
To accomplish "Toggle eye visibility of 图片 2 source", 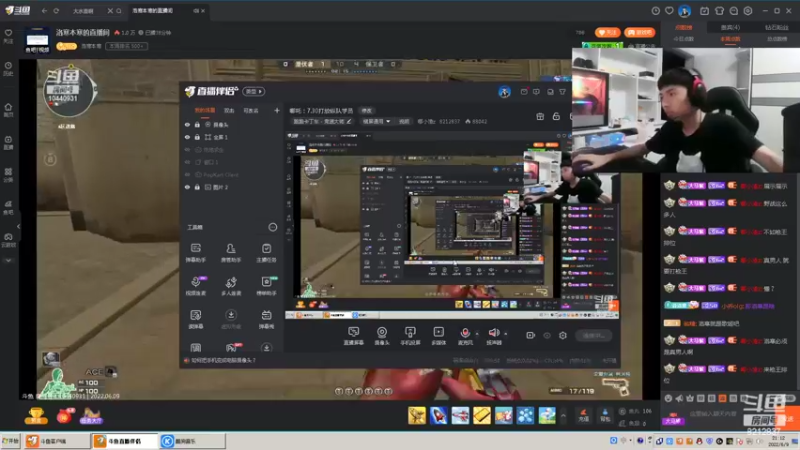I will click(187, 187).
